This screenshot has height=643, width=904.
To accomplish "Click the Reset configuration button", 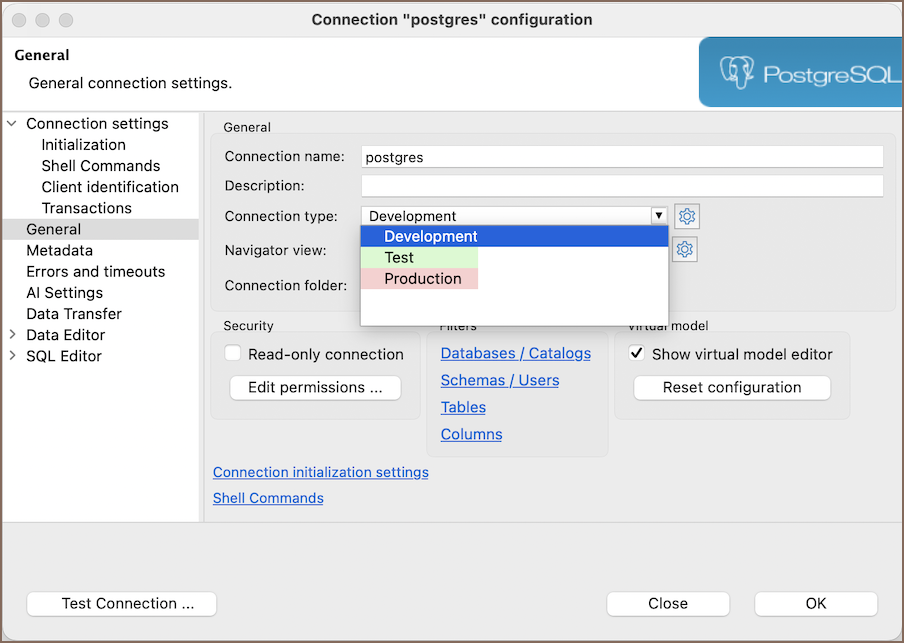I will click(732, 388).
